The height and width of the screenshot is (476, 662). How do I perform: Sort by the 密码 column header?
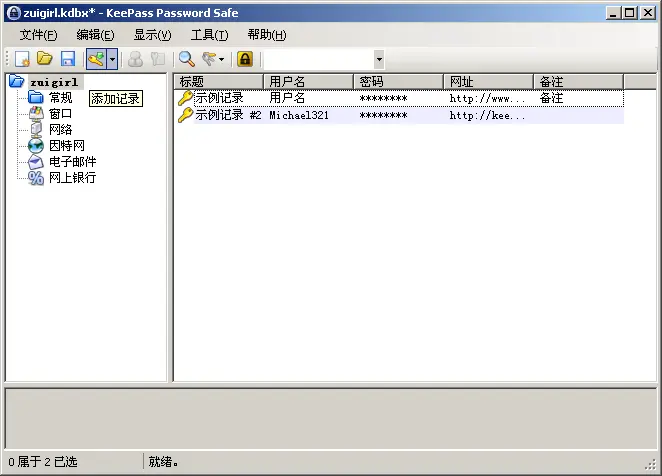pyautogui.click(x=399, y=82)
